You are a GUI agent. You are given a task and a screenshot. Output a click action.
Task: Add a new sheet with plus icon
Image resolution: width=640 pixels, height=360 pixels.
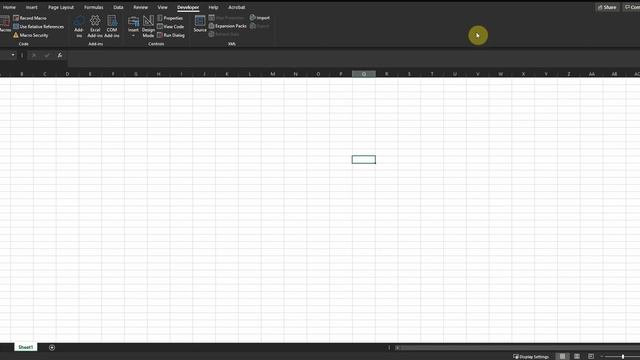tap(52, 347)
